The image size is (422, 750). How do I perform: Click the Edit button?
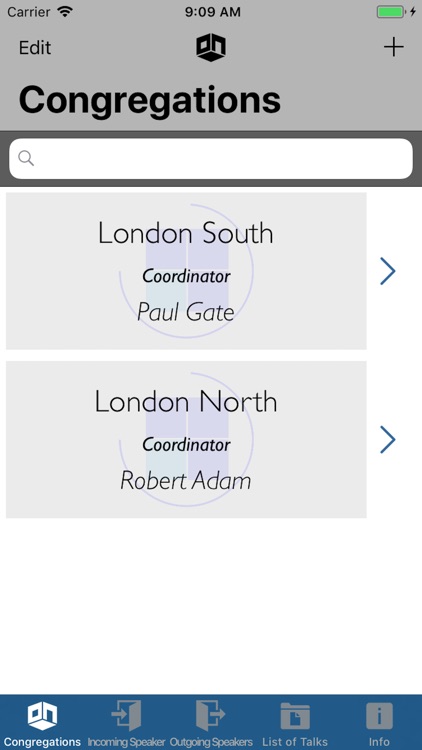pyautogui.click(x=35, y=48)
